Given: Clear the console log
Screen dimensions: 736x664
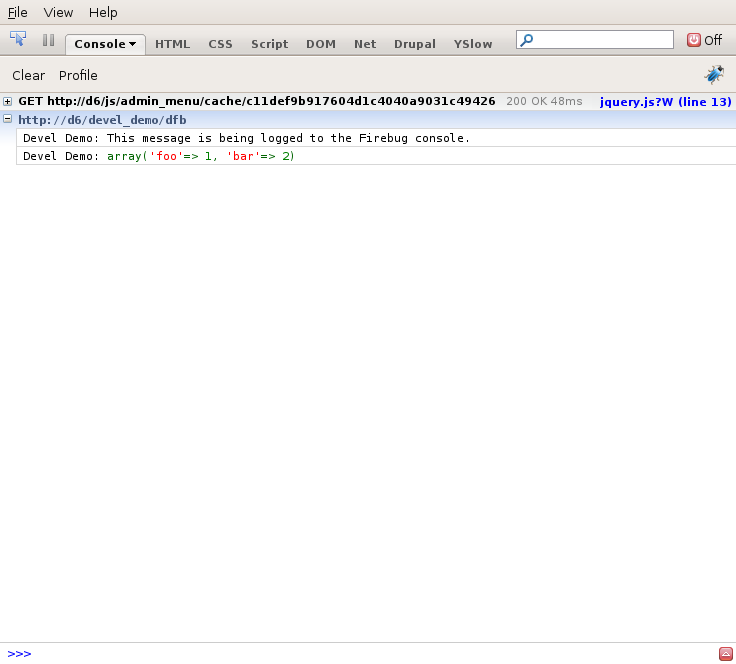Looking at the screenshot, I should [x=28, y=75].
